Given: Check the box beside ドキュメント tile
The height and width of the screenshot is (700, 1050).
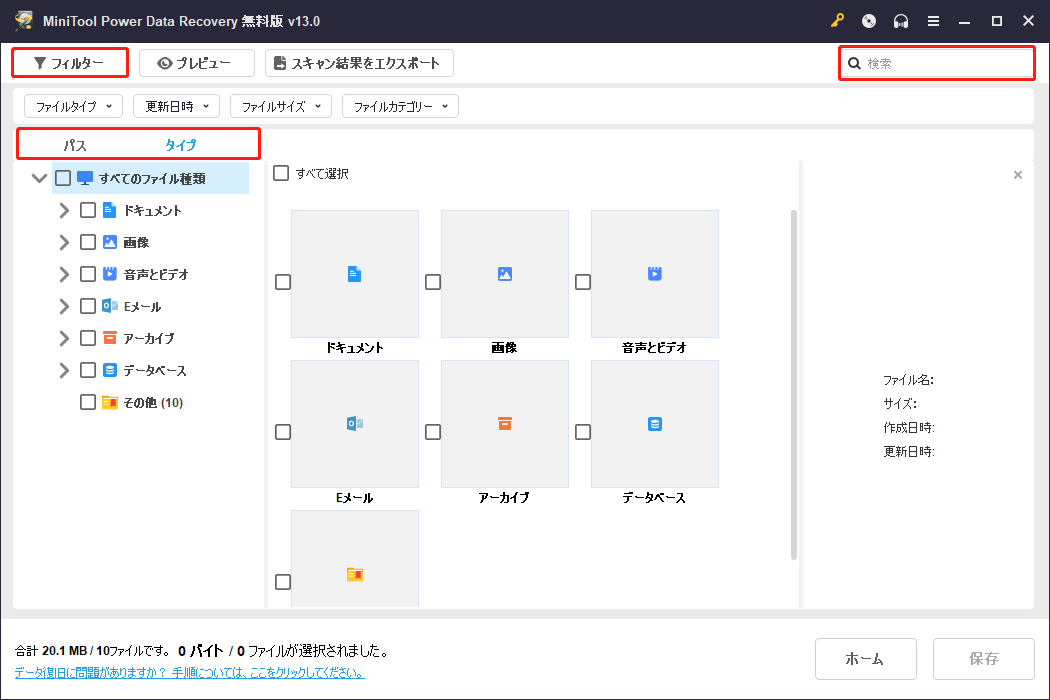Looking at the screenshot, I should [283, 282].
